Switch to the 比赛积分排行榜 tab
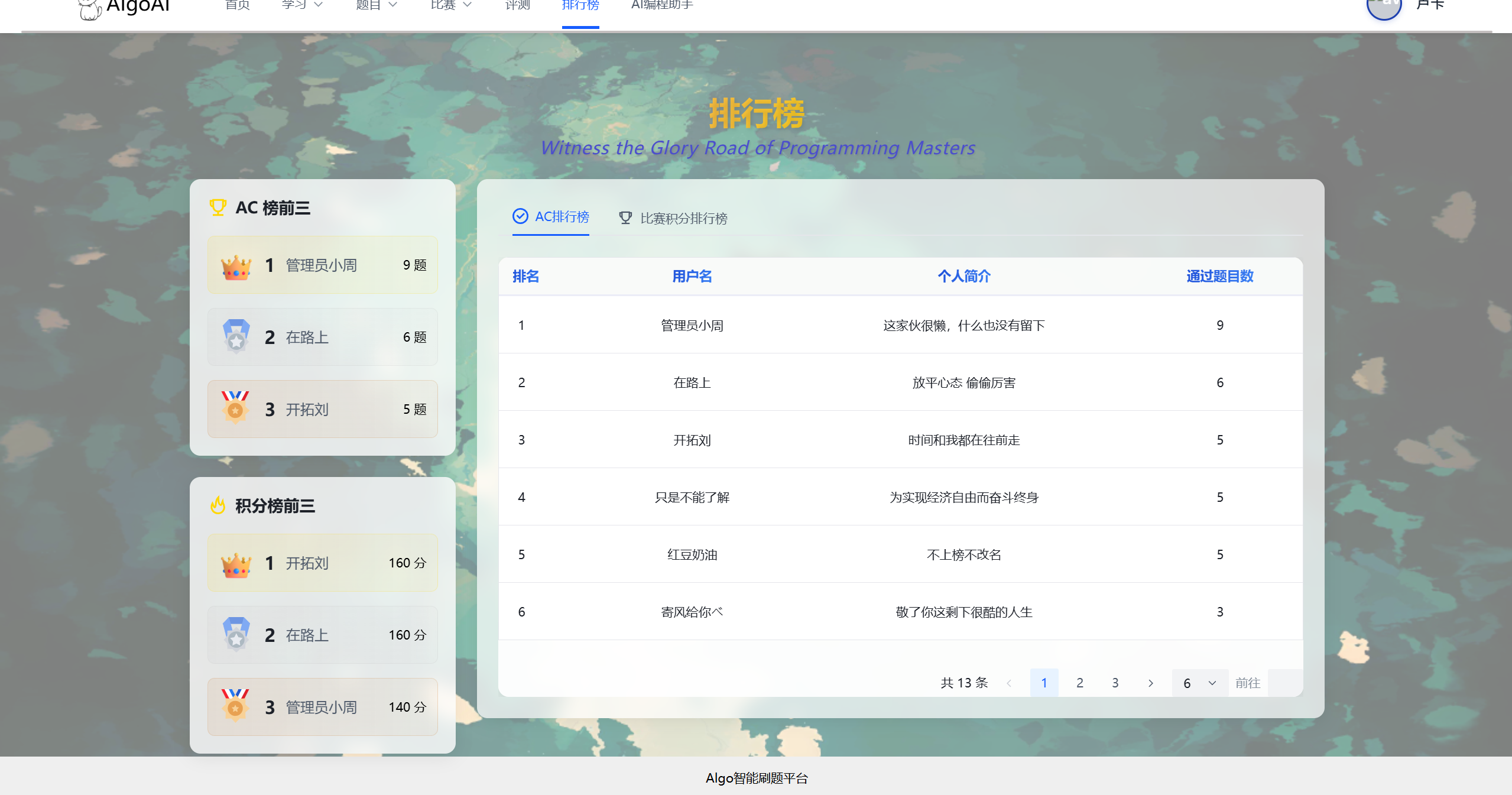The width and height of the screenshot is (1512, 795). pos(683,218)
